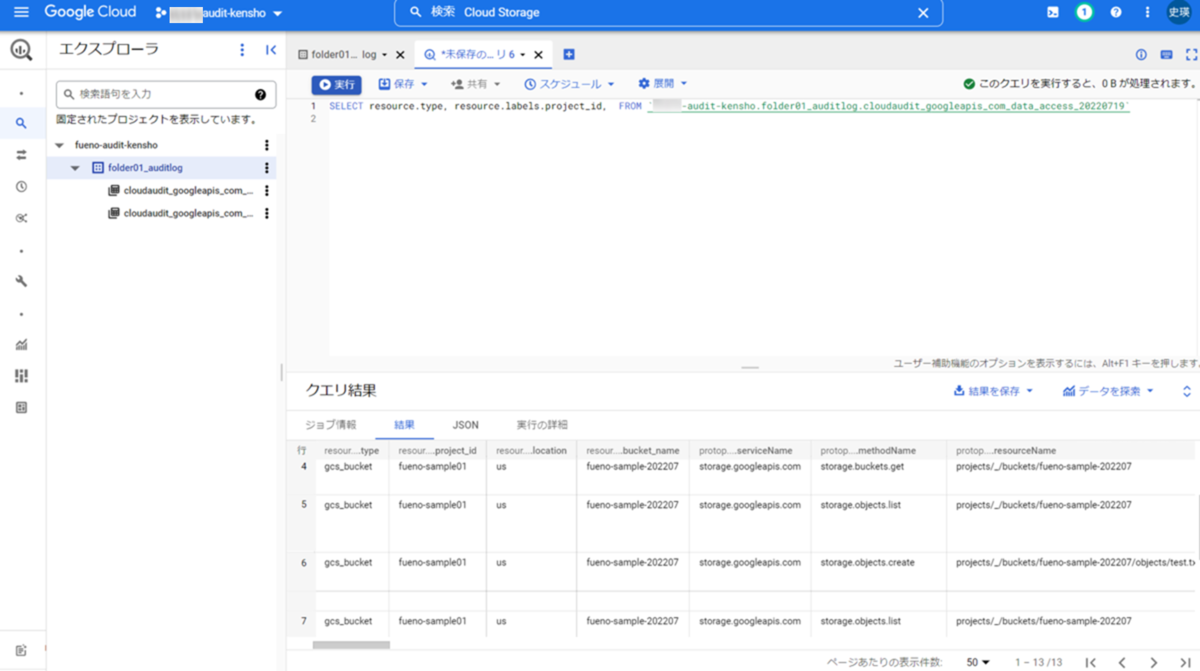This screenshot has height=671, width=1200.
Task: Open the 展開 settings dropdown
Action: (x=662, y=85)
